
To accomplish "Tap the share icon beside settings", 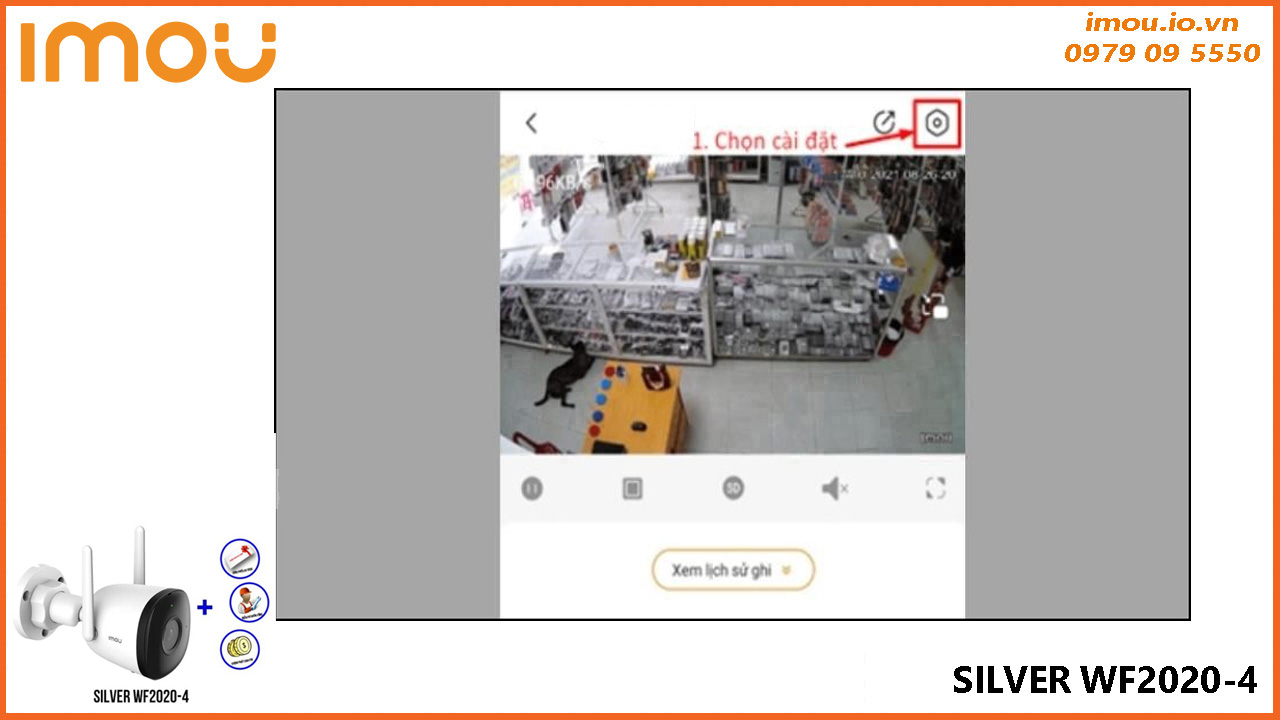I will pos(884,122).
